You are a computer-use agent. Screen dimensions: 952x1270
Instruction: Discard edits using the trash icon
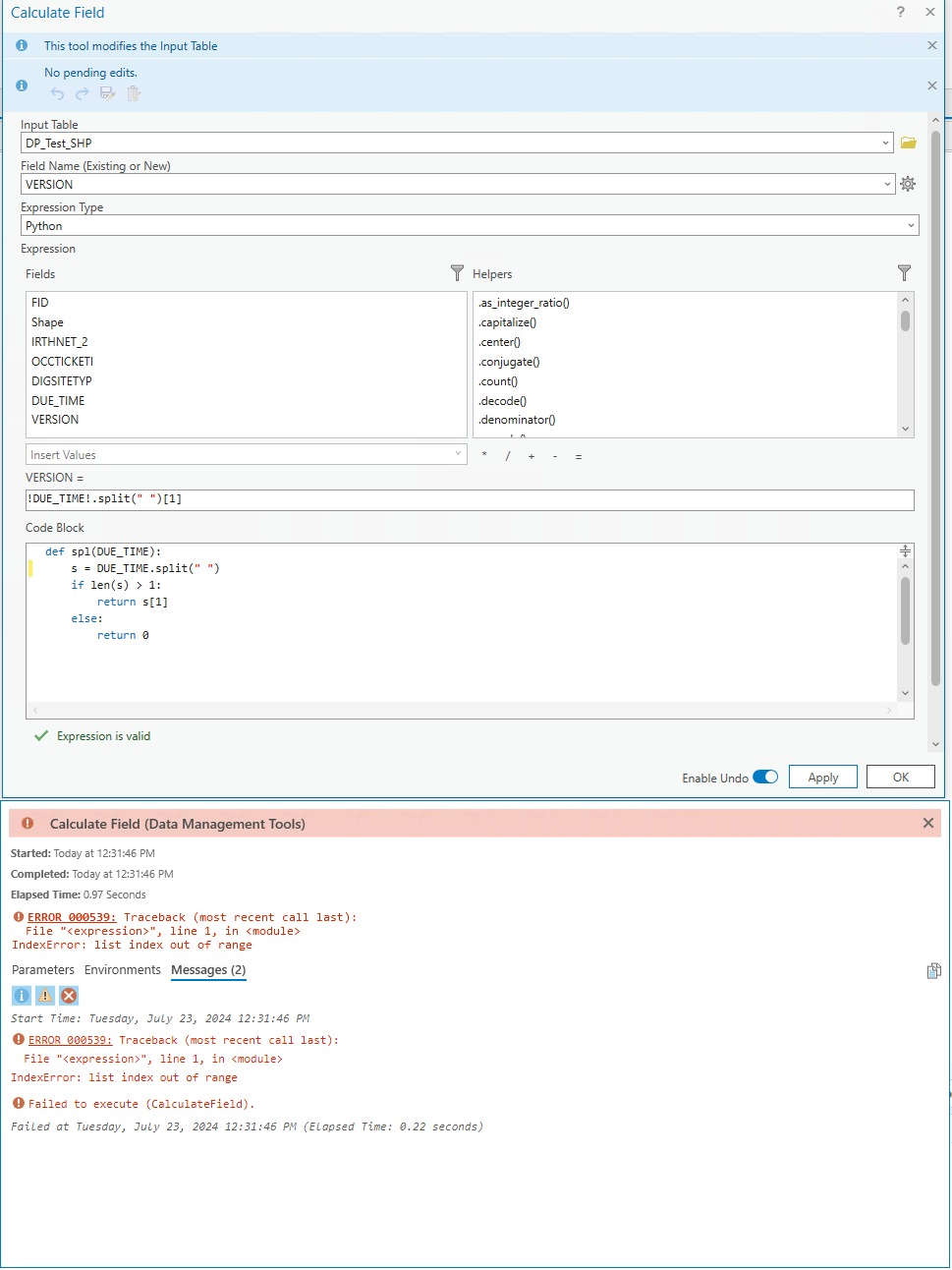[133, 93]
